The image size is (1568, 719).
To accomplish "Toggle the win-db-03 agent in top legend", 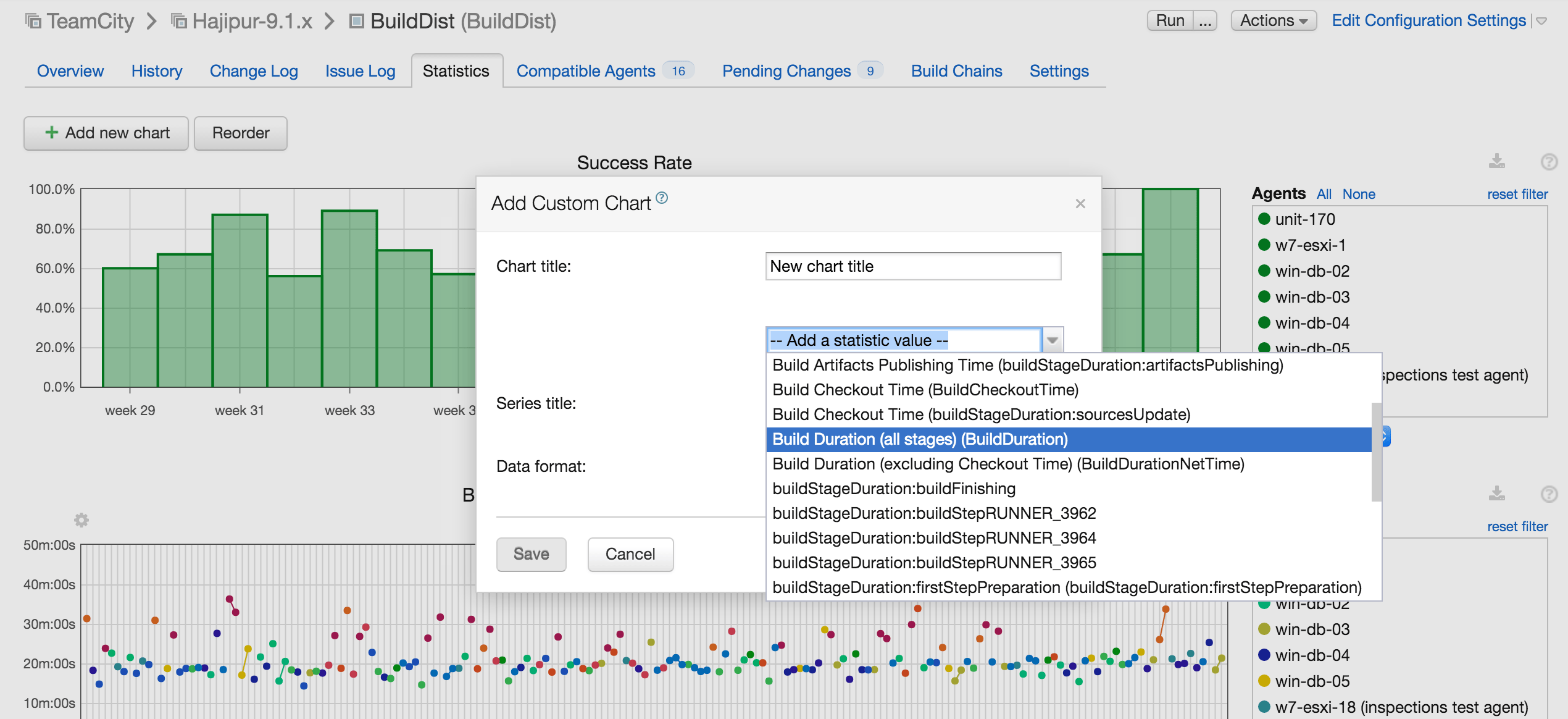I will coord(1312,297).
